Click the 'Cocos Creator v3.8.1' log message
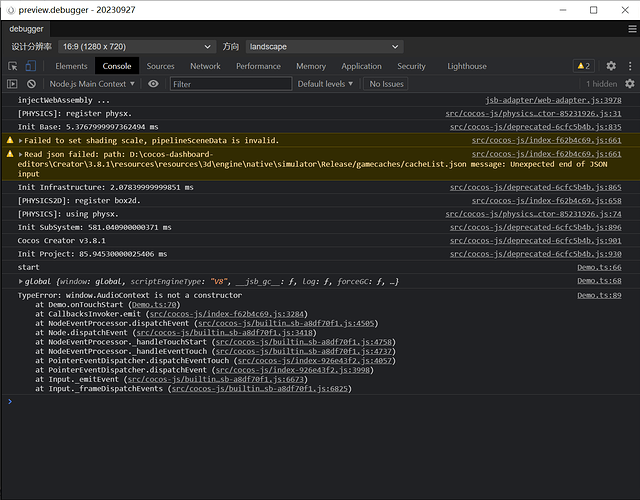The image size is (640, 500). click(61, 241)
